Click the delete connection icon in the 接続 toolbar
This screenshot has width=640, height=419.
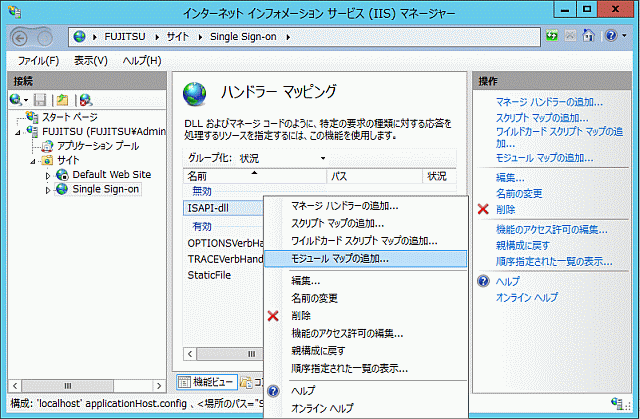click(x=86, y=100)
